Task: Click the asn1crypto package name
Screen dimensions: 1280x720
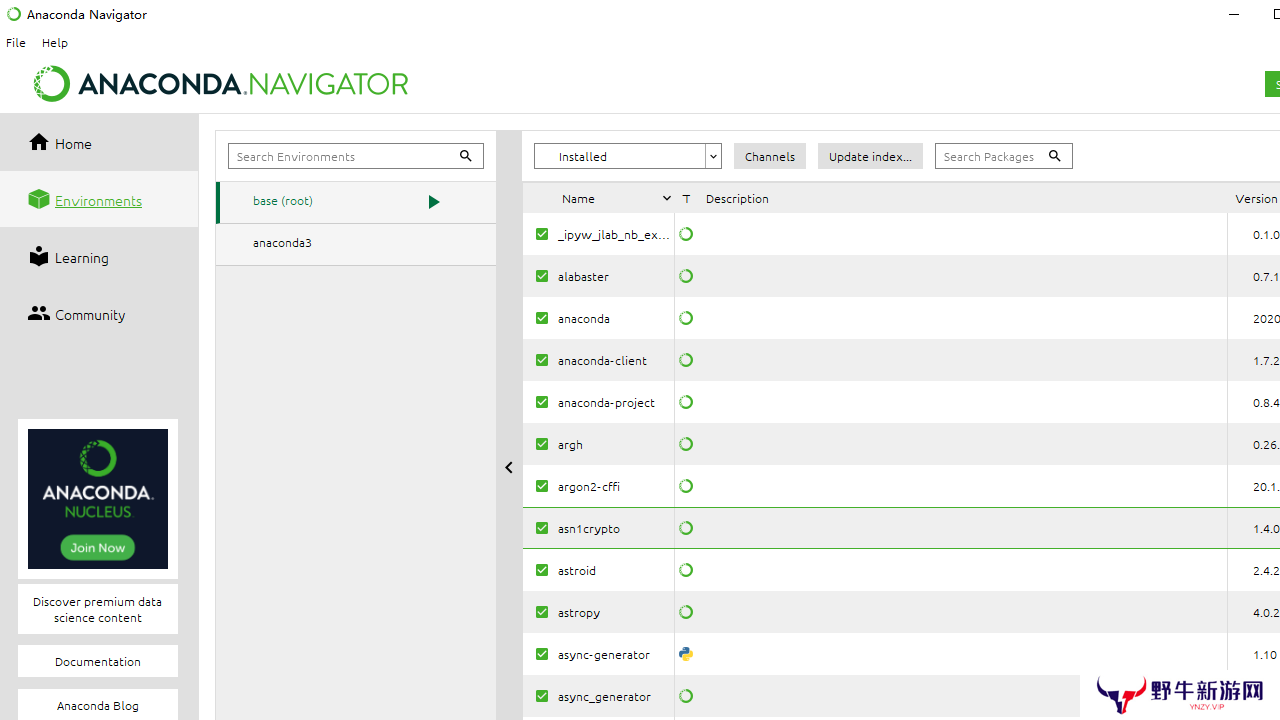Action: (x=589, y=529)
